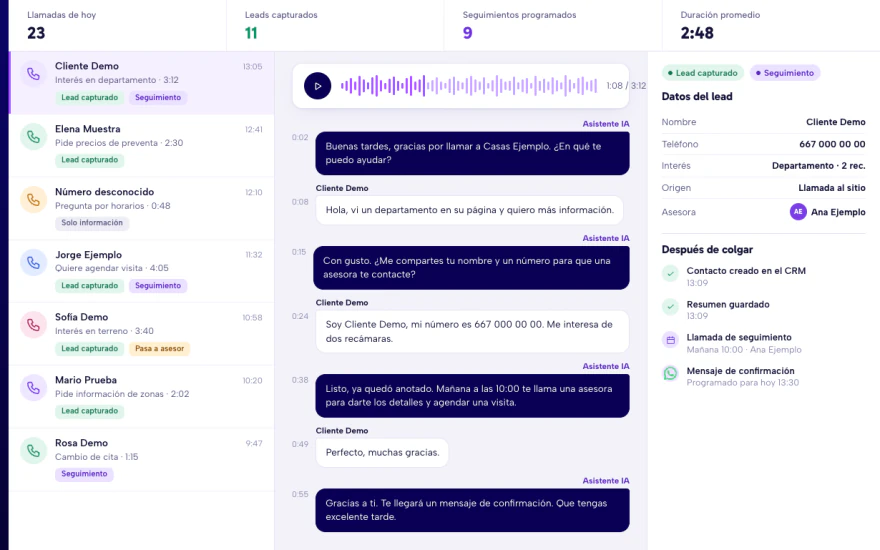Screen dimensions: 880x550
Task: Seek within the audio waveform
Action: click(469, 86)
